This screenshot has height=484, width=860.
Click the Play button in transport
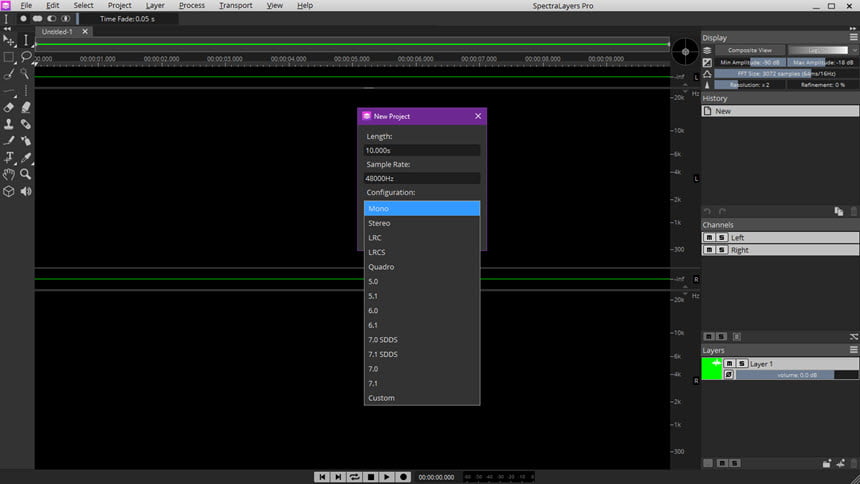[387, 477]
